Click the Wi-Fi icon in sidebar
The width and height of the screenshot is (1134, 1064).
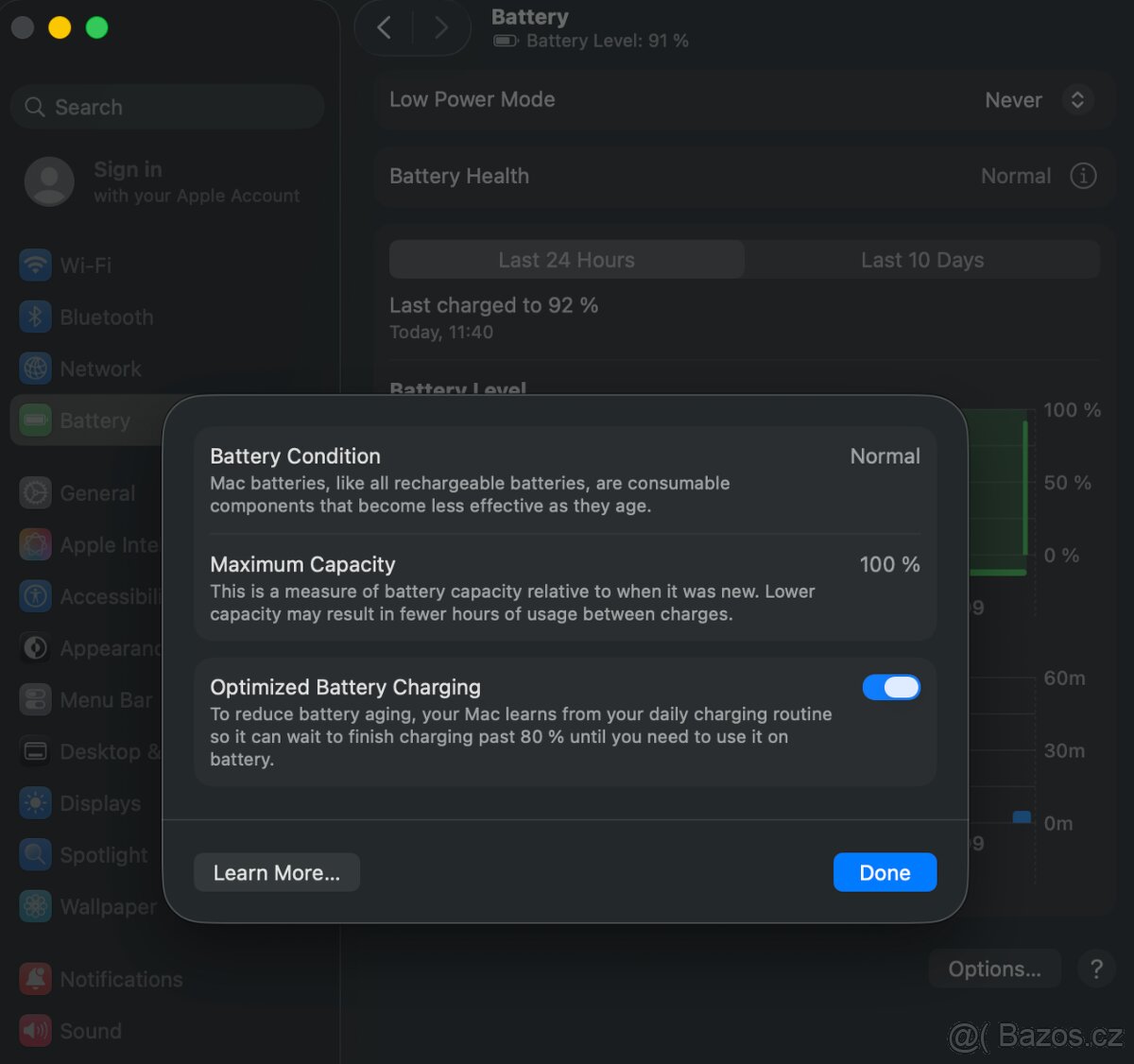pyautogui.click(x=36, y=266)
